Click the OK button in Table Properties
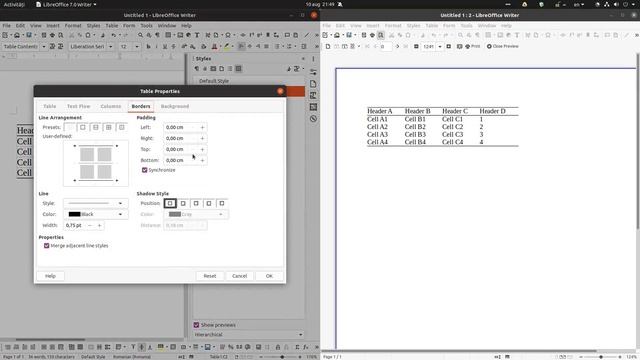This screenshot has width=640, height=360. pyautogui.click(x=269, y=276)
